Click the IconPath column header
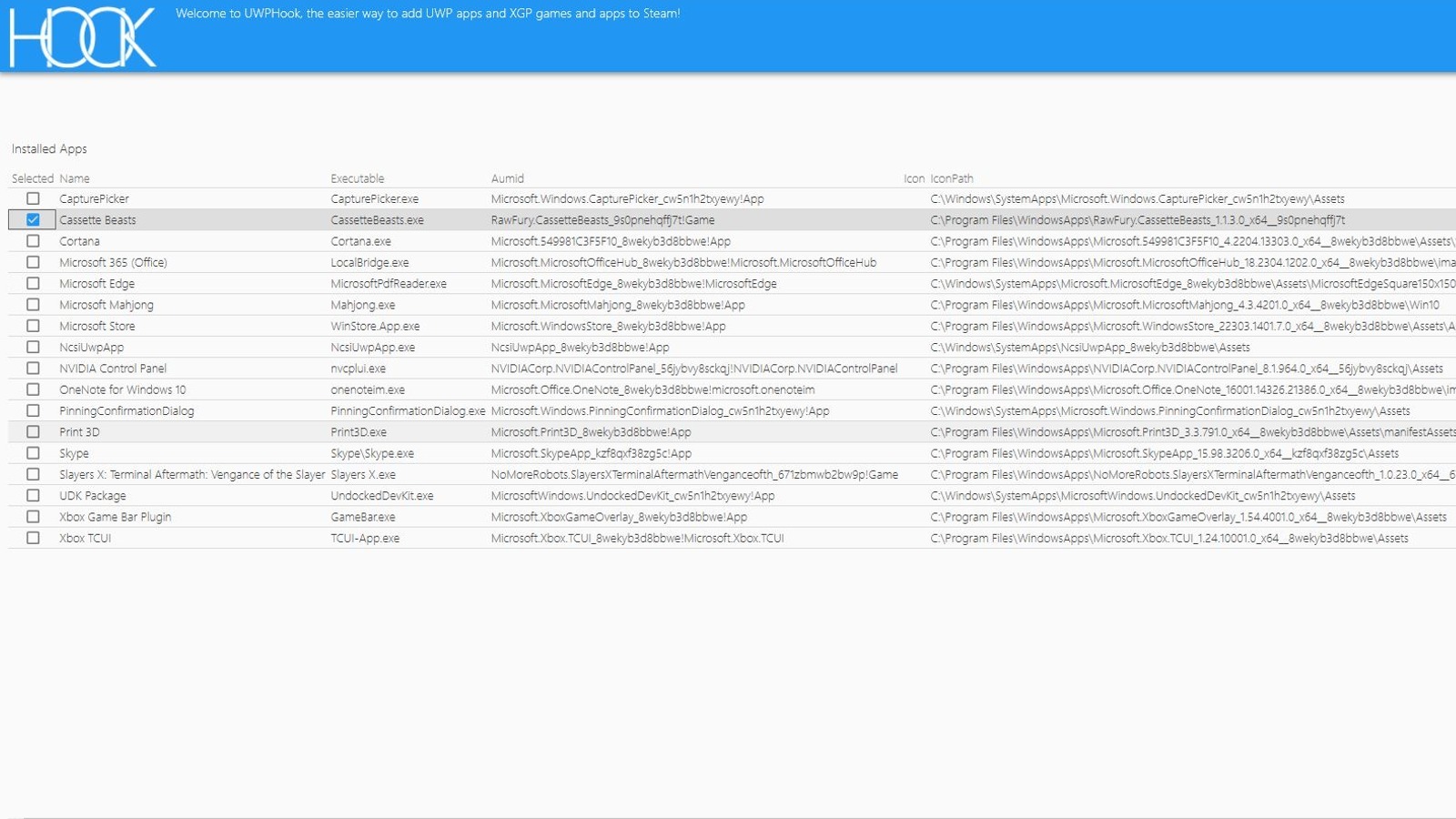This screenshot has width=1456, height=819. [951, 178]
